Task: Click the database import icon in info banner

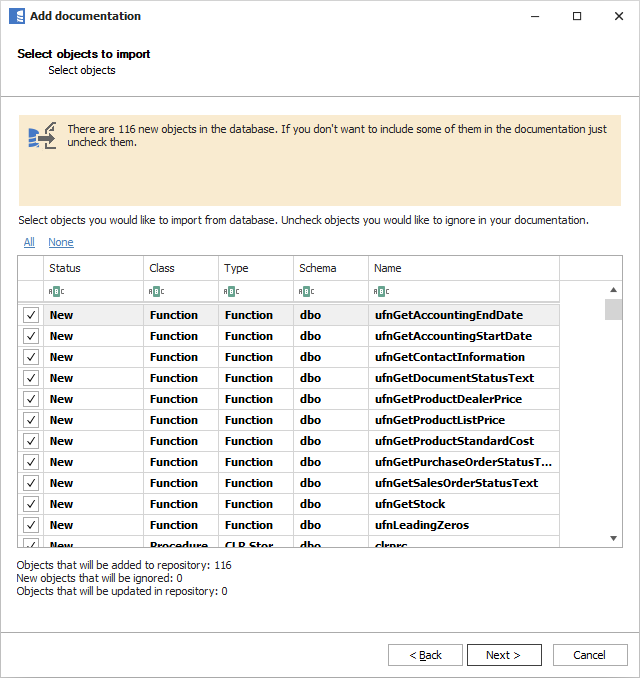Action: point(41,137)
